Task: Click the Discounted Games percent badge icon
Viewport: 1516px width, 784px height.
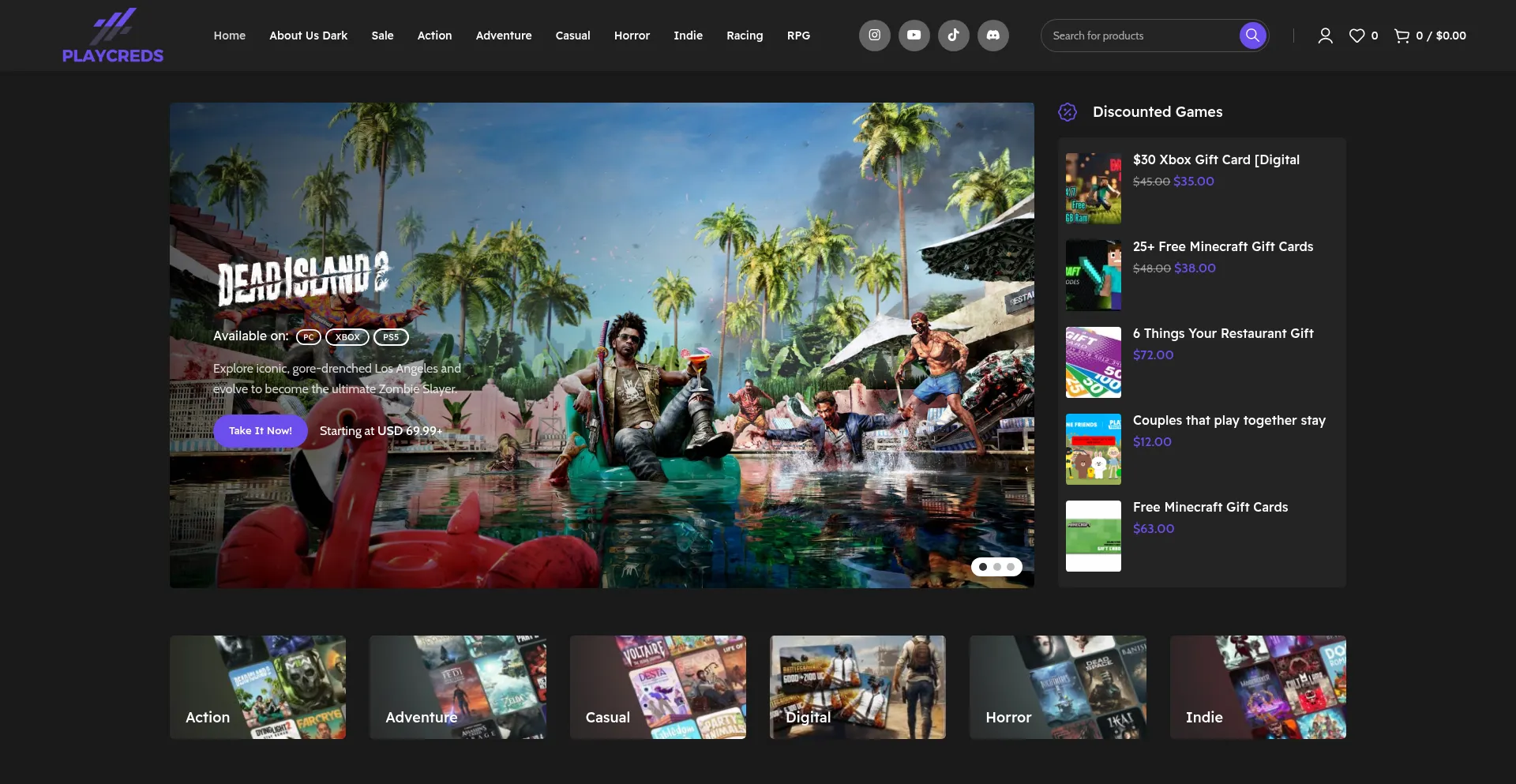Action: 1068,112
